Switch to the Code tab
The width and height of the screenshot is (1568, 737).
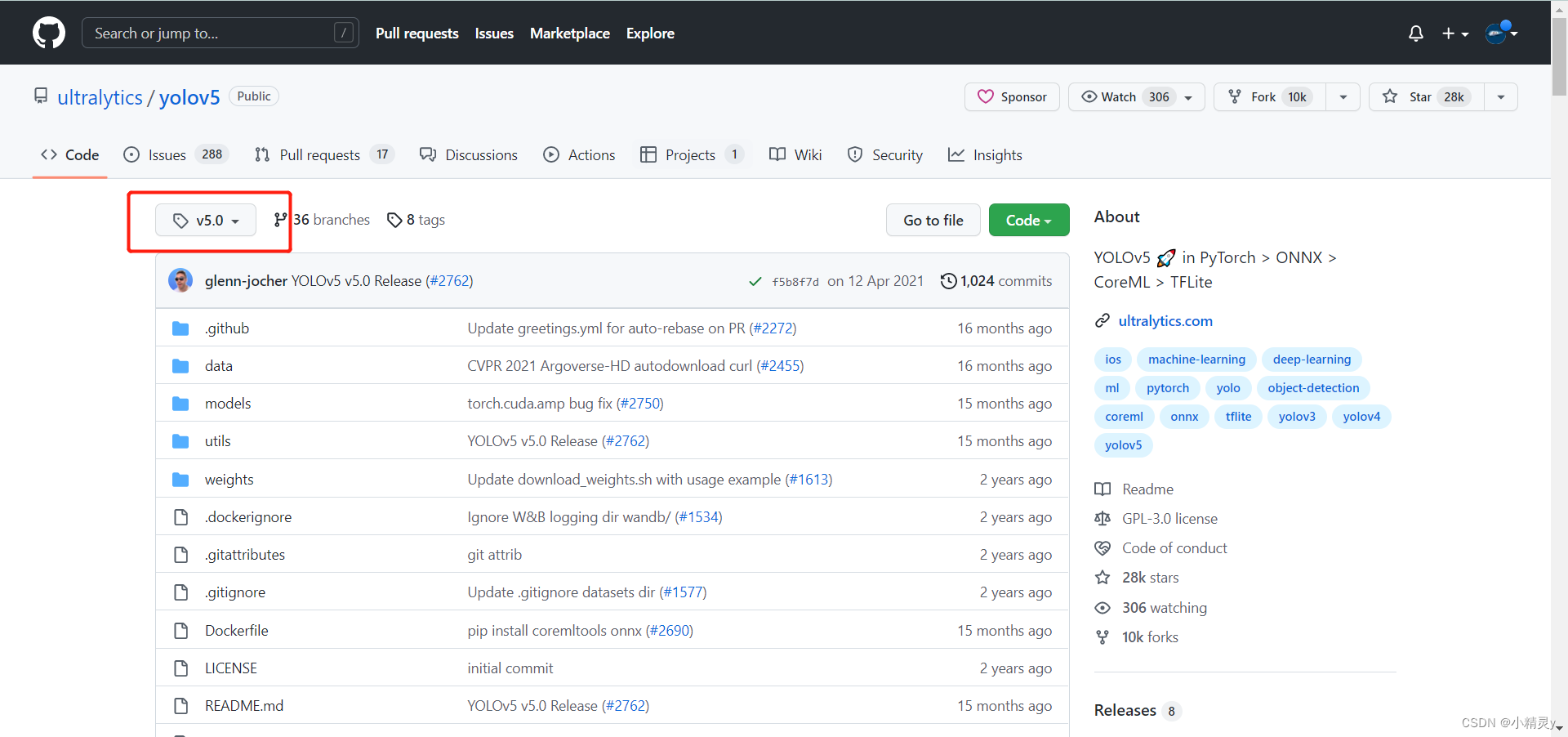[70, 154]
